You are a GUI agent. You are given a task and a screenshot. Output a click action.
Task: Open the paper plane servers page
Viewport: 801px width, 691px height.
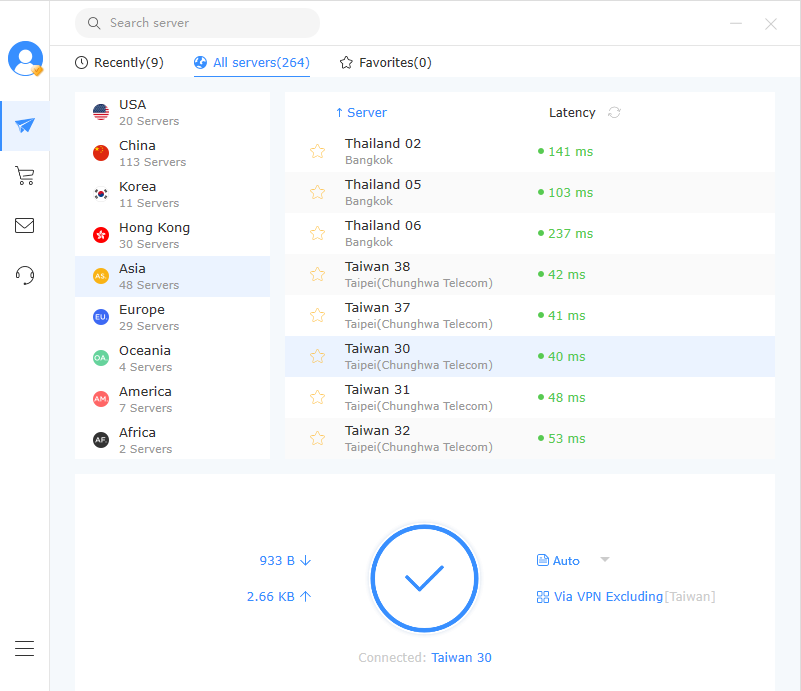(25, 126)
